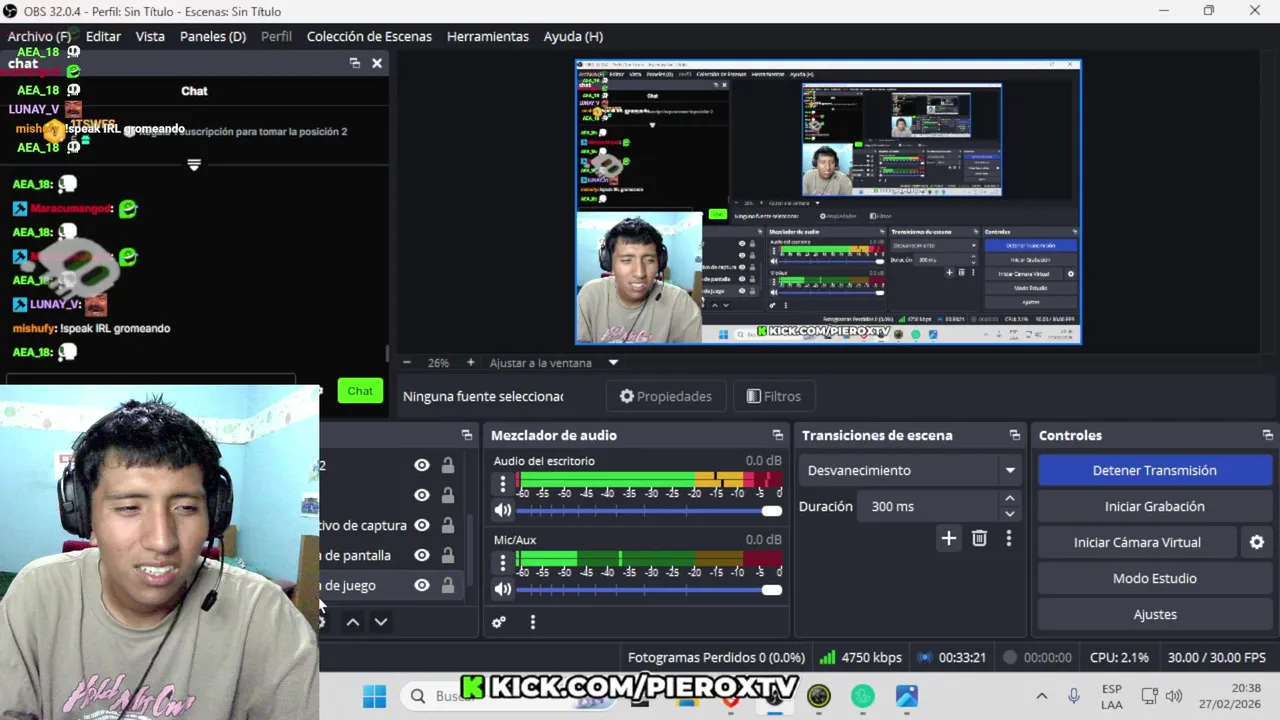Open Ajustes settings
Screen dimensions: 1280x720
[1155, 614]
